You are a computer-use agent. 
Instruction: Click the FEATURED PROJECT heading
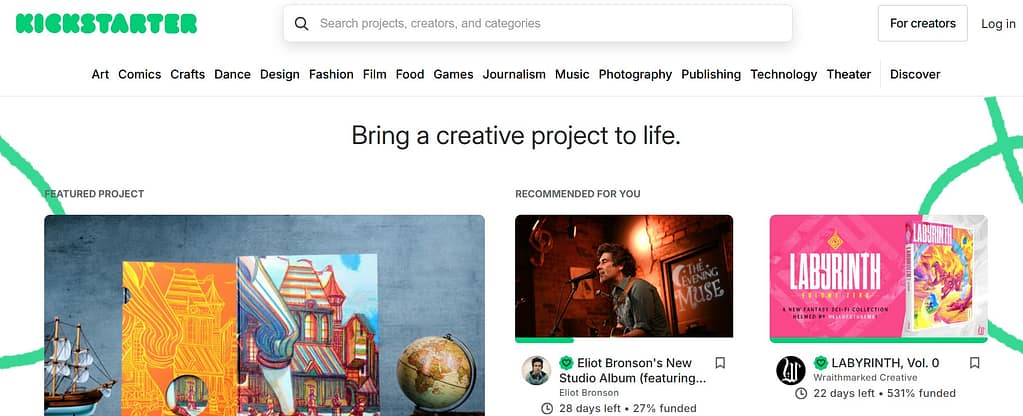coord(94,194)
